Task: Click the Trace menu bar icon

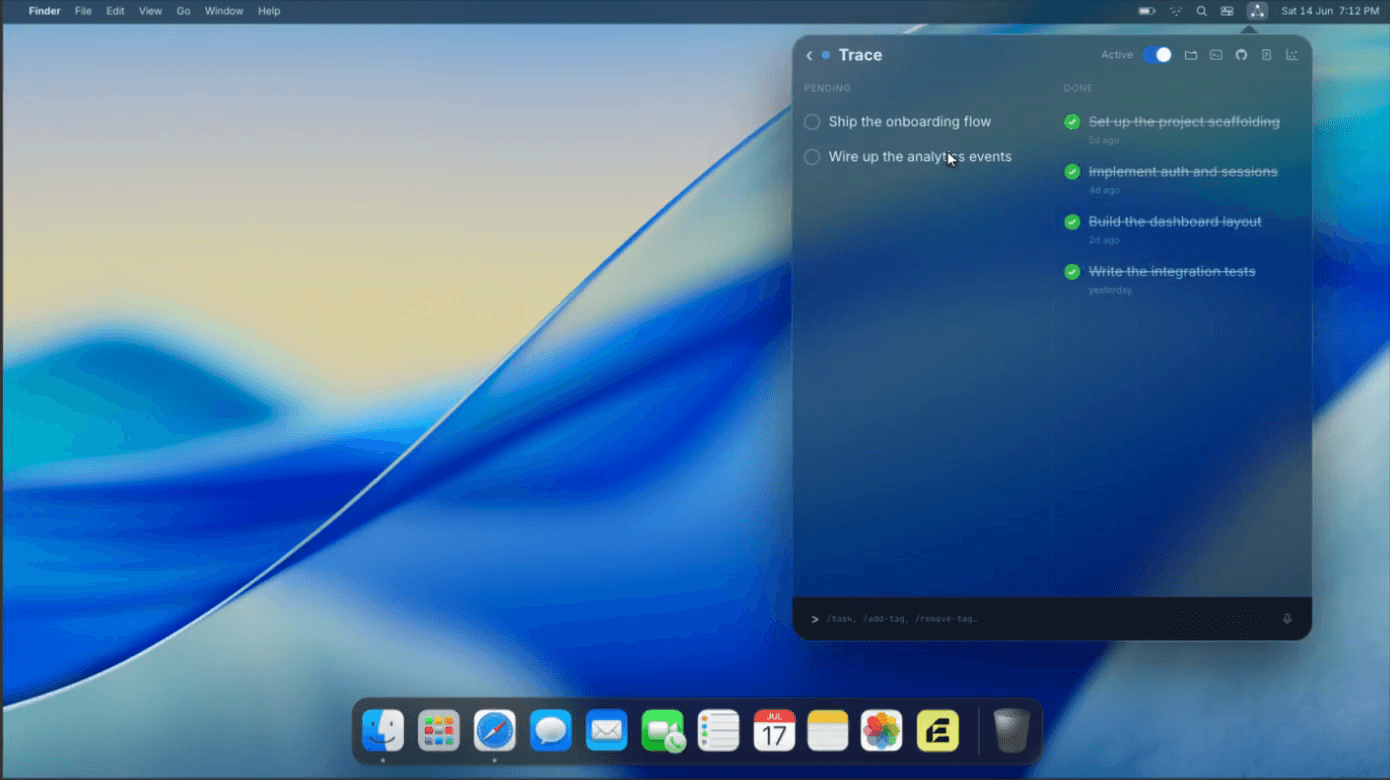Action: pos(1257,11)
